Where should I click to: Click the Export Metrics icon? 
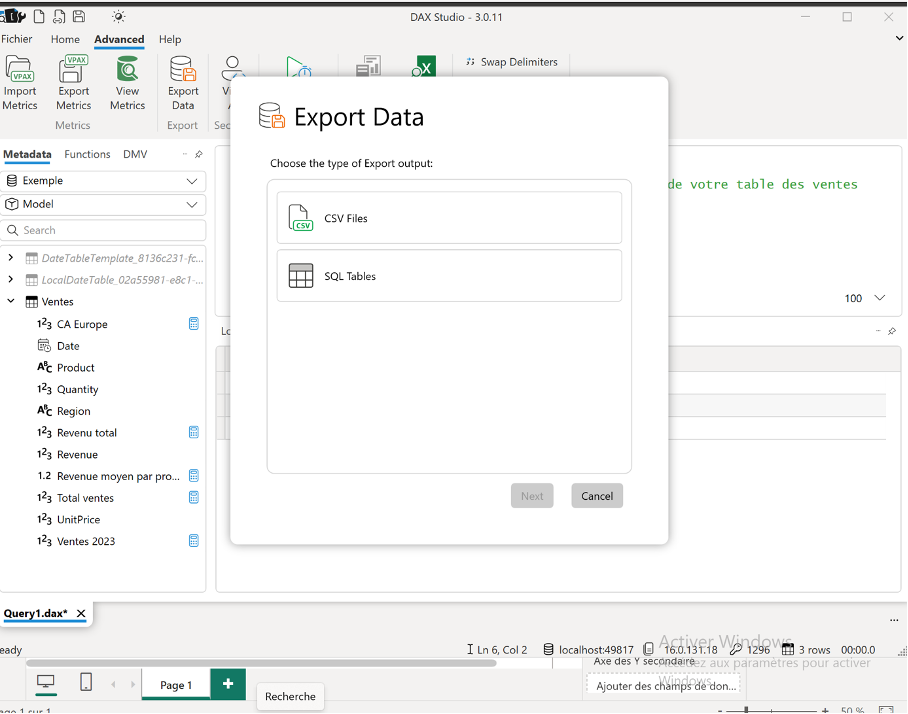pos(73,69)
